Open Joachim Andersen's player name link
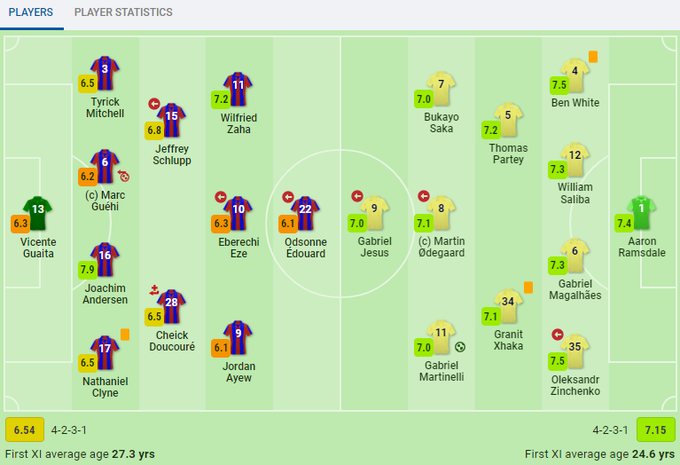The width and height of the screenshot is (680, 465). (x=105, y=293)
